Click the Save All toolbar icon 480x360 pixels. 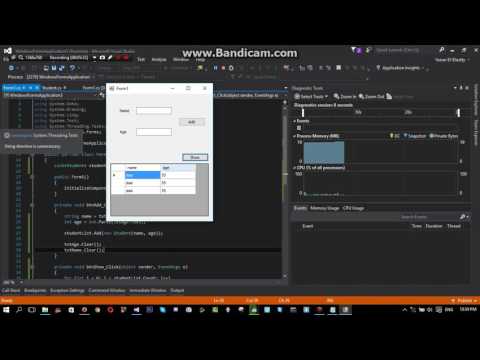[x=61, y=68]
